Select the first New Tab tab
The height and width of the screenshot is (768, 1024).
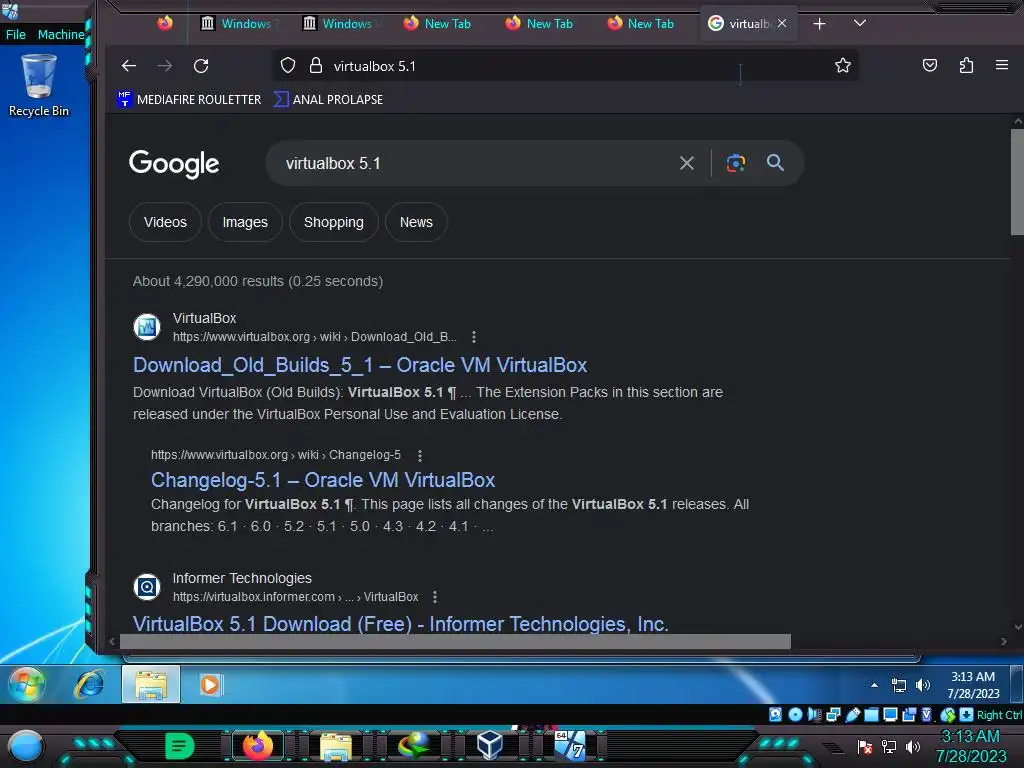(x=438, y=24)
